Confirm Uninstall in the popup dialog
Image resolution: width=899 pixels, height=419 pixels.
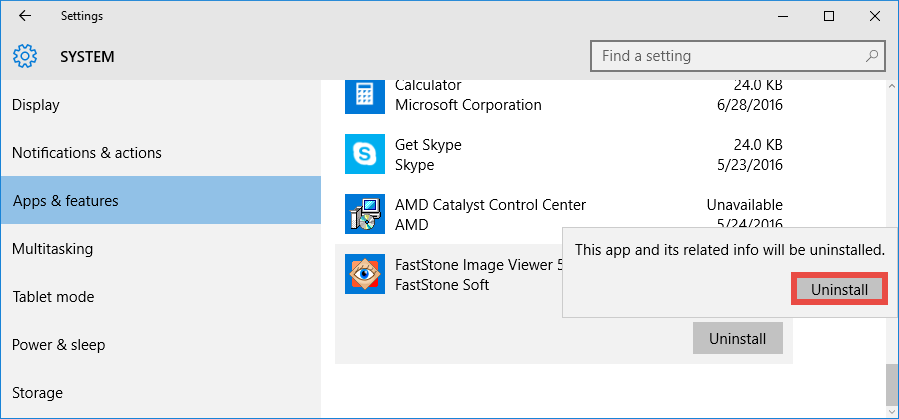click(x=839, y=289)
